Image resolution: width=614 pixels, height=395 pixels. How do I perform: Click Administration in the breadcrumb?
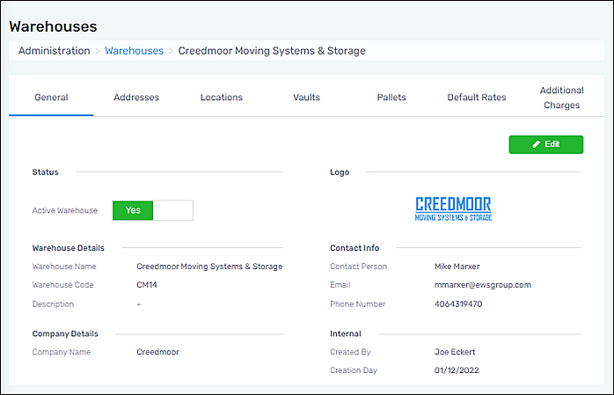54,51
